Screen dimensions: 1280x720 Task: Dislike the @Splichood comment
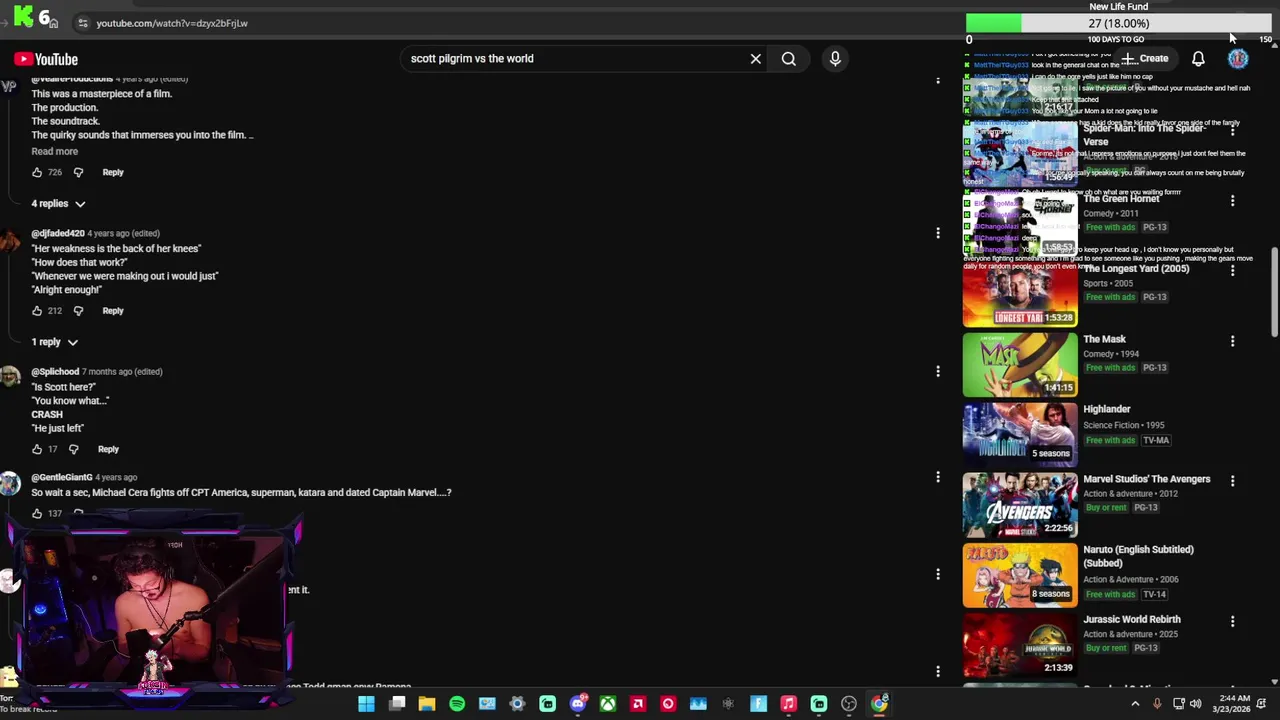click(73, 449)
